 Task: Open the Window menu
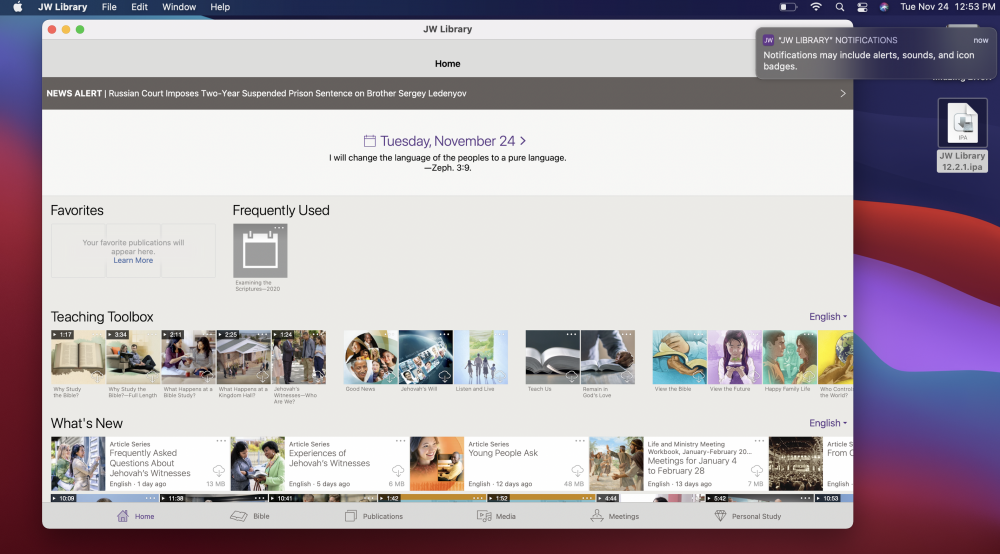179,7
